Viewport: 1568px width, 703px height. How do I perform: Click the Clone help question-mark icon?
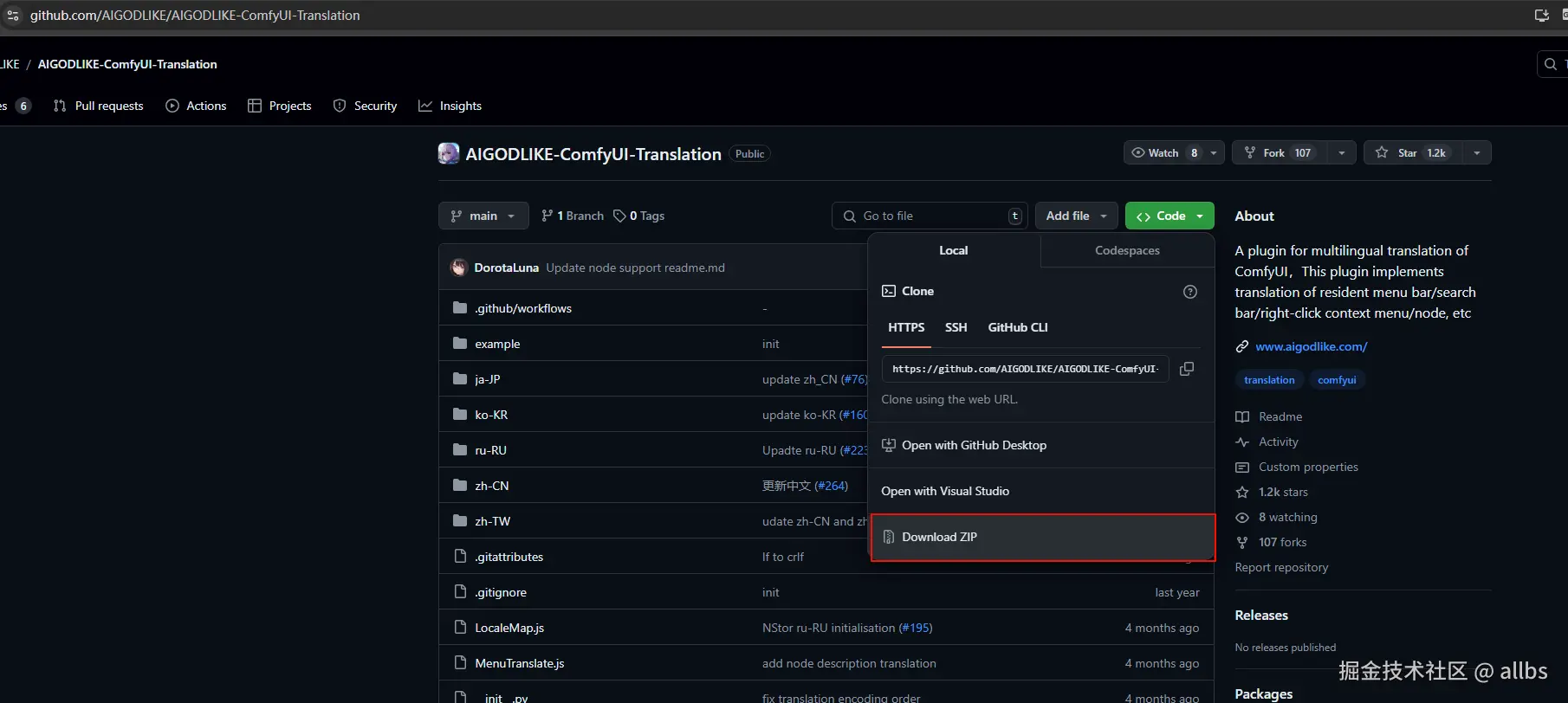click(x=1190, y=292)
